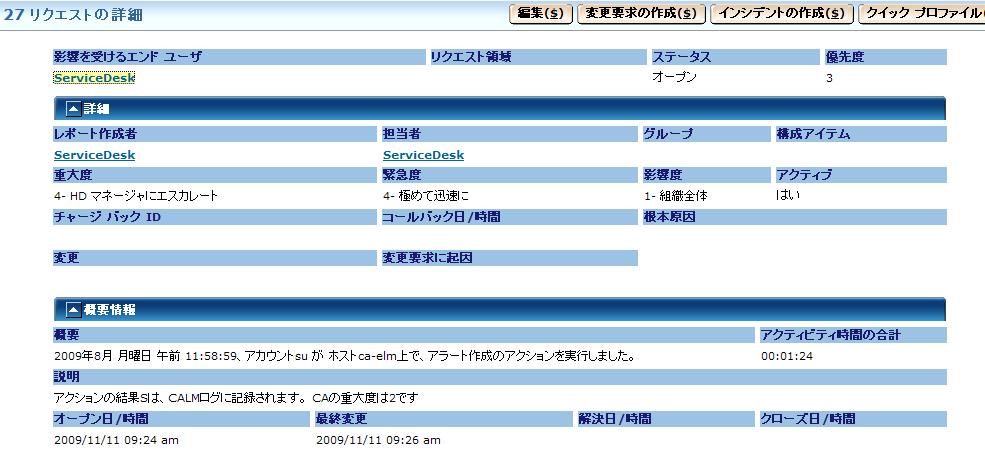Image resolution: width=985 pixels, height=452 pixels.
Task: Click the 概要 header label
Action: point(67,335)
